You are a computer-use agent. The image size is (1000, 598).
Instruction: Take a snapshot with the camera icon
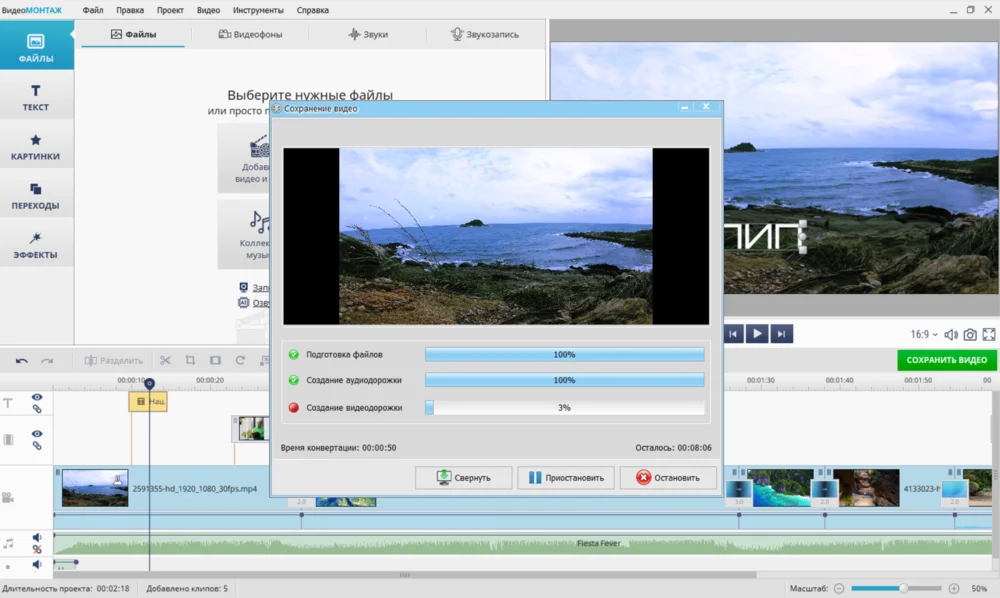(969, 334)
